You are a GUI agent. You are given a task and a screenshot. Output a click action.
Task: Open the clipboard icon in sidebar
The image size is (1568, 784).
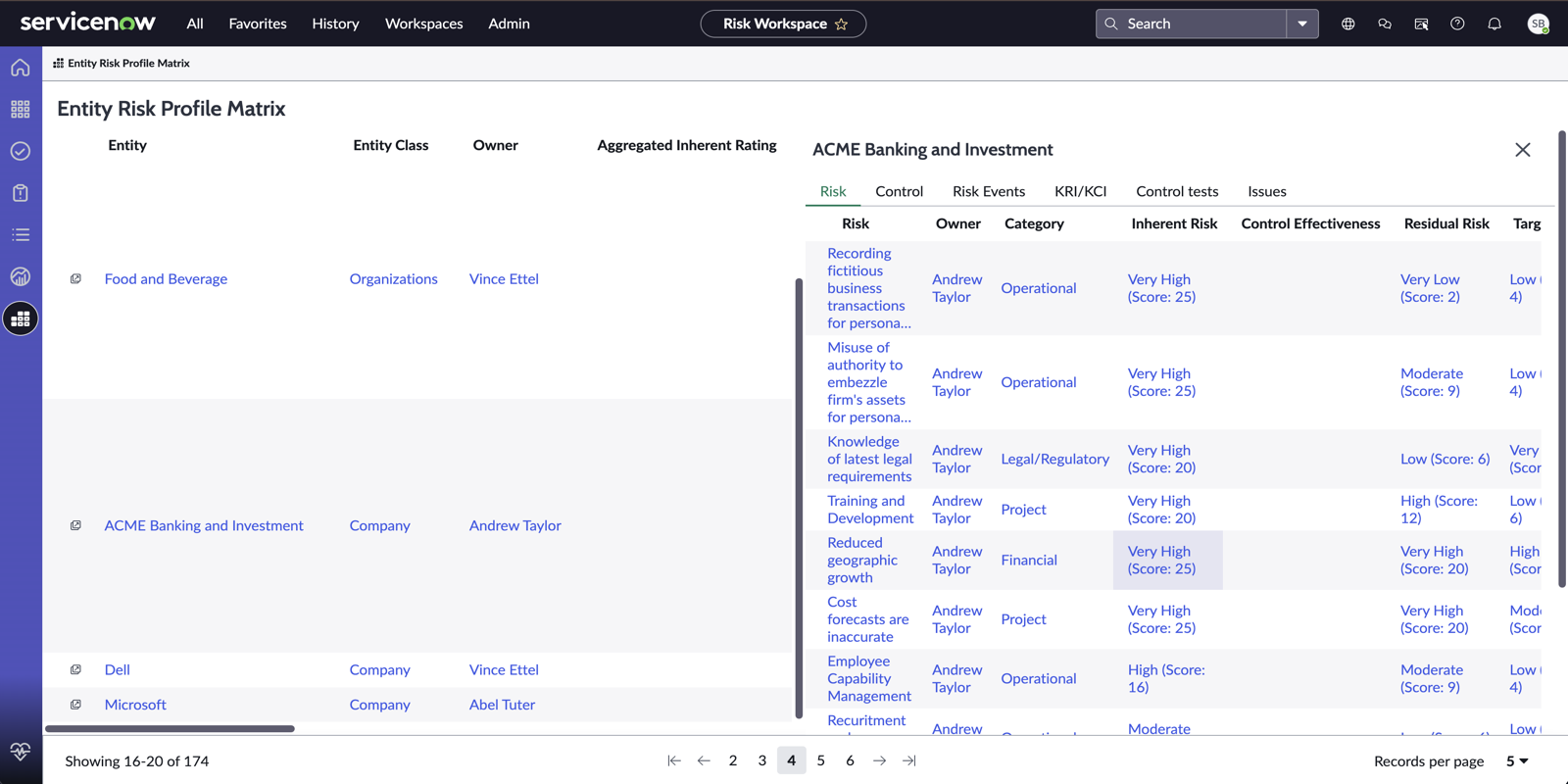21,193
